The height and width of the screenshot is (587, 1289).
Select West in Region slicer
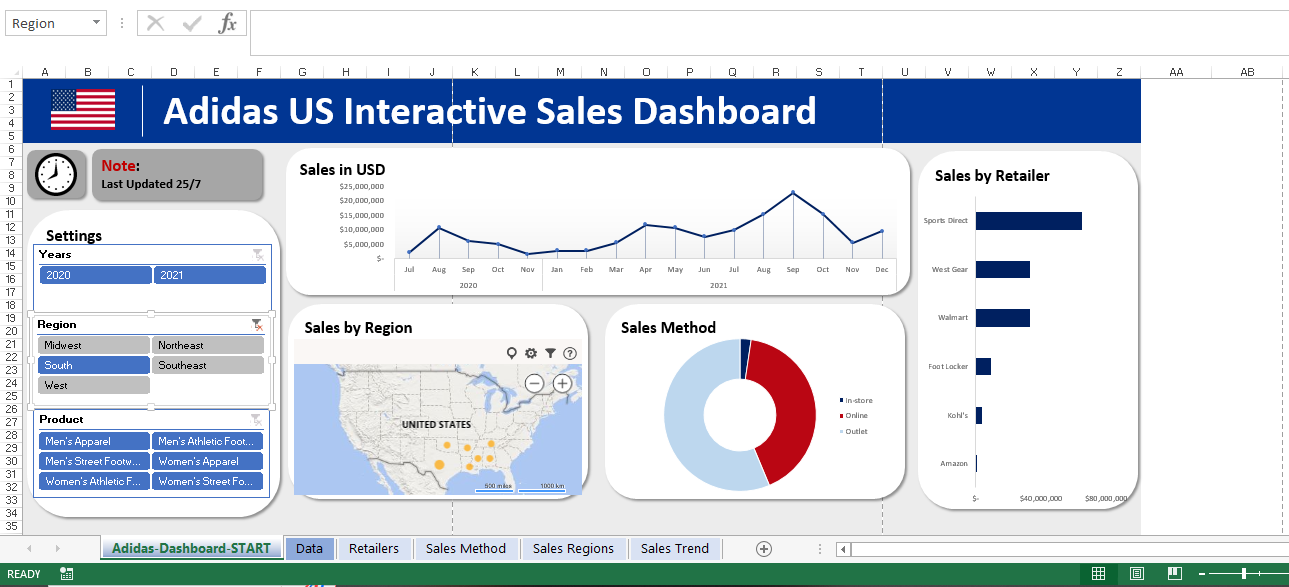pos(94,385)
